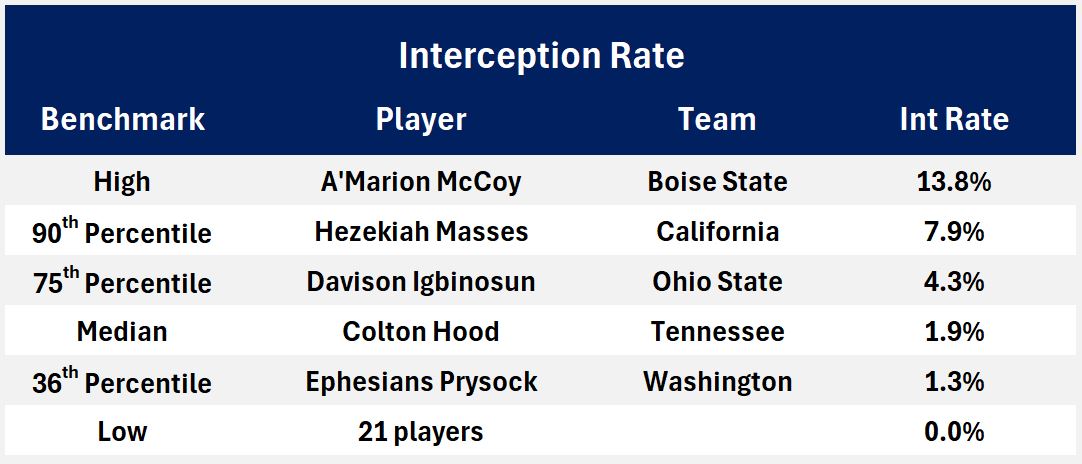This screenshot has width=1082, height=464.
Task: Click the 13.8% interception rate value
Action: [954, 182]
